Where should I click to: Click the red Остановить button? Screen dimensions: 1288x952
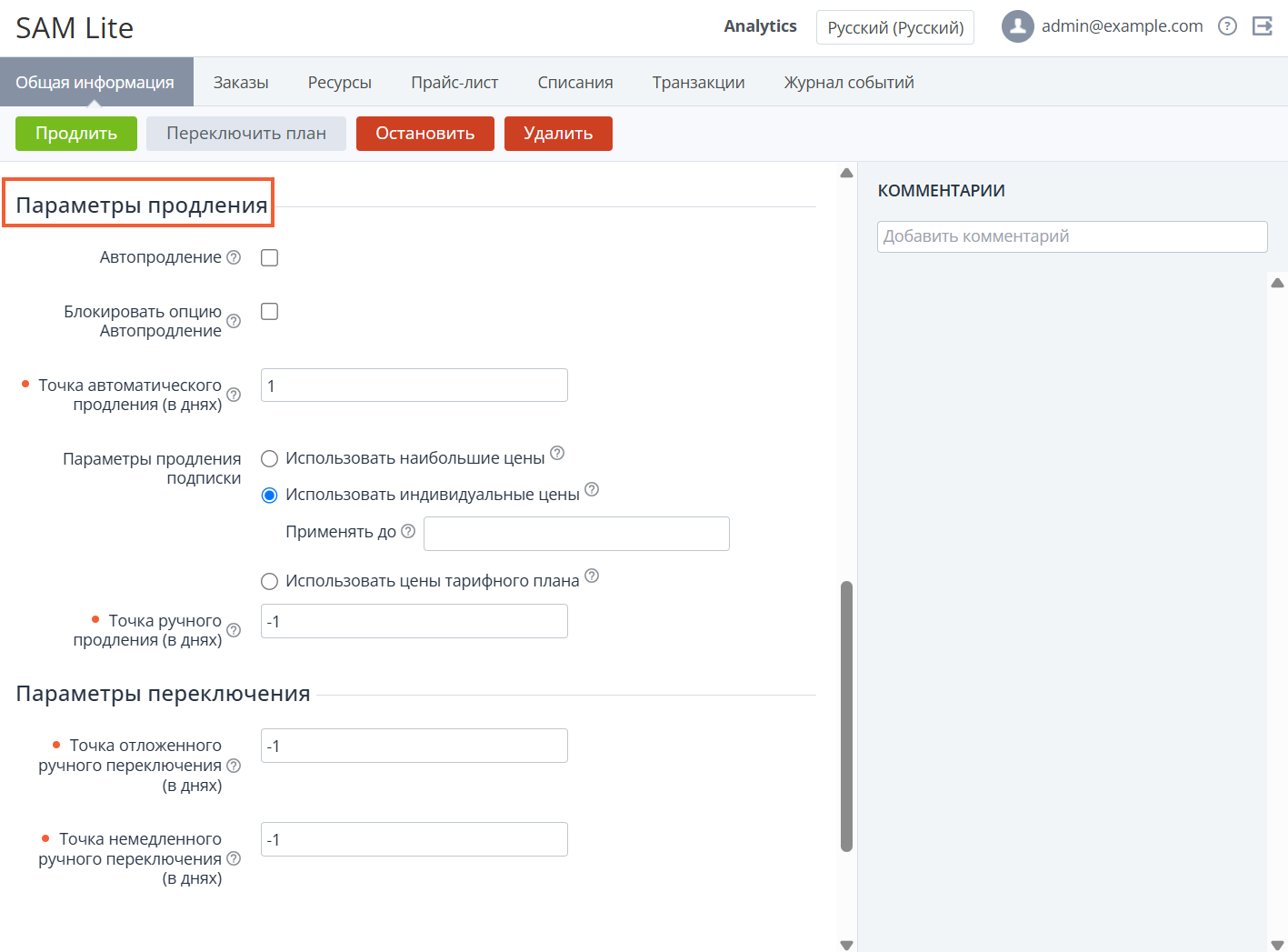point(425,134)
